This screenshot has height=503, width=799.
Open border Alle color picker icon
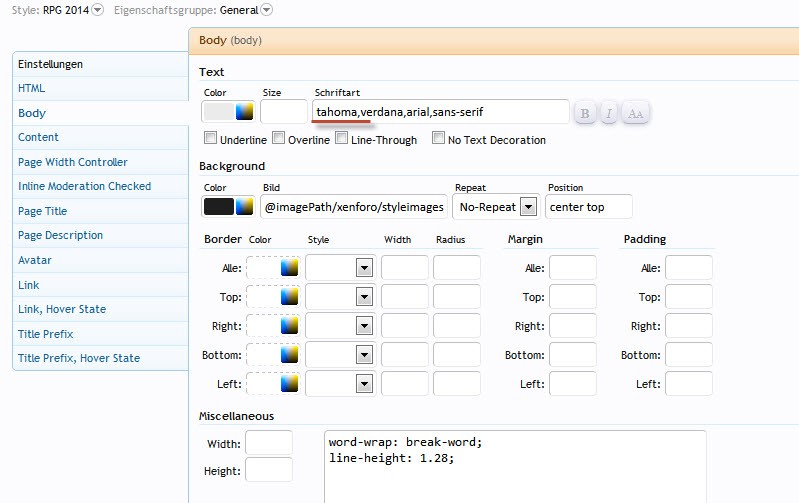(289, 268)
